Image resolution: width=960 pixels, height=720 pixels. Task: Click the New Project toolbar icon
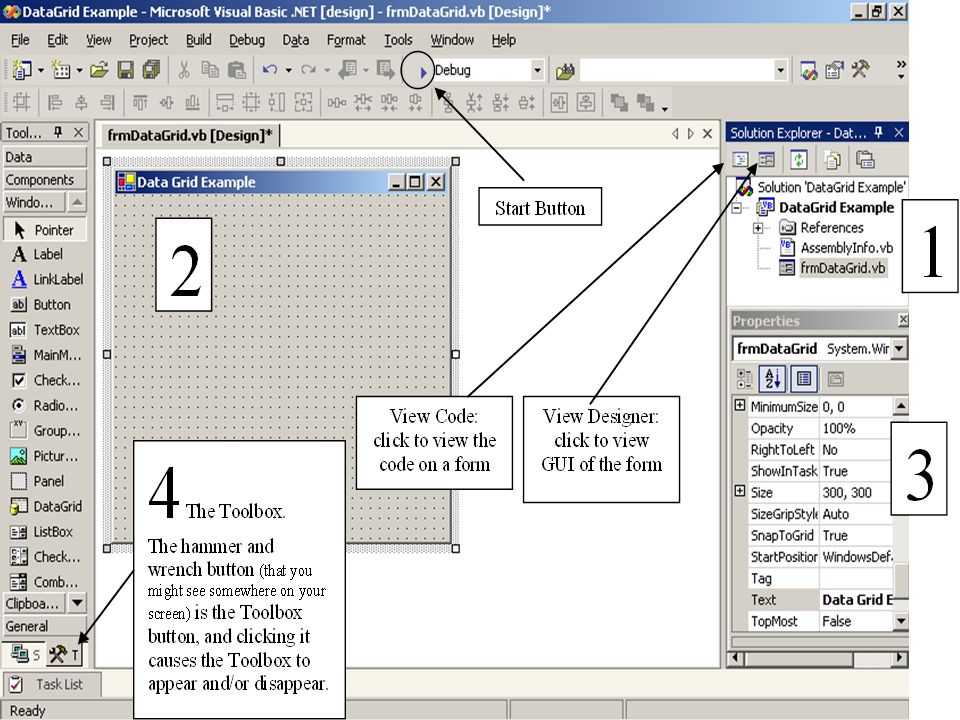click(x=22, y=70)
